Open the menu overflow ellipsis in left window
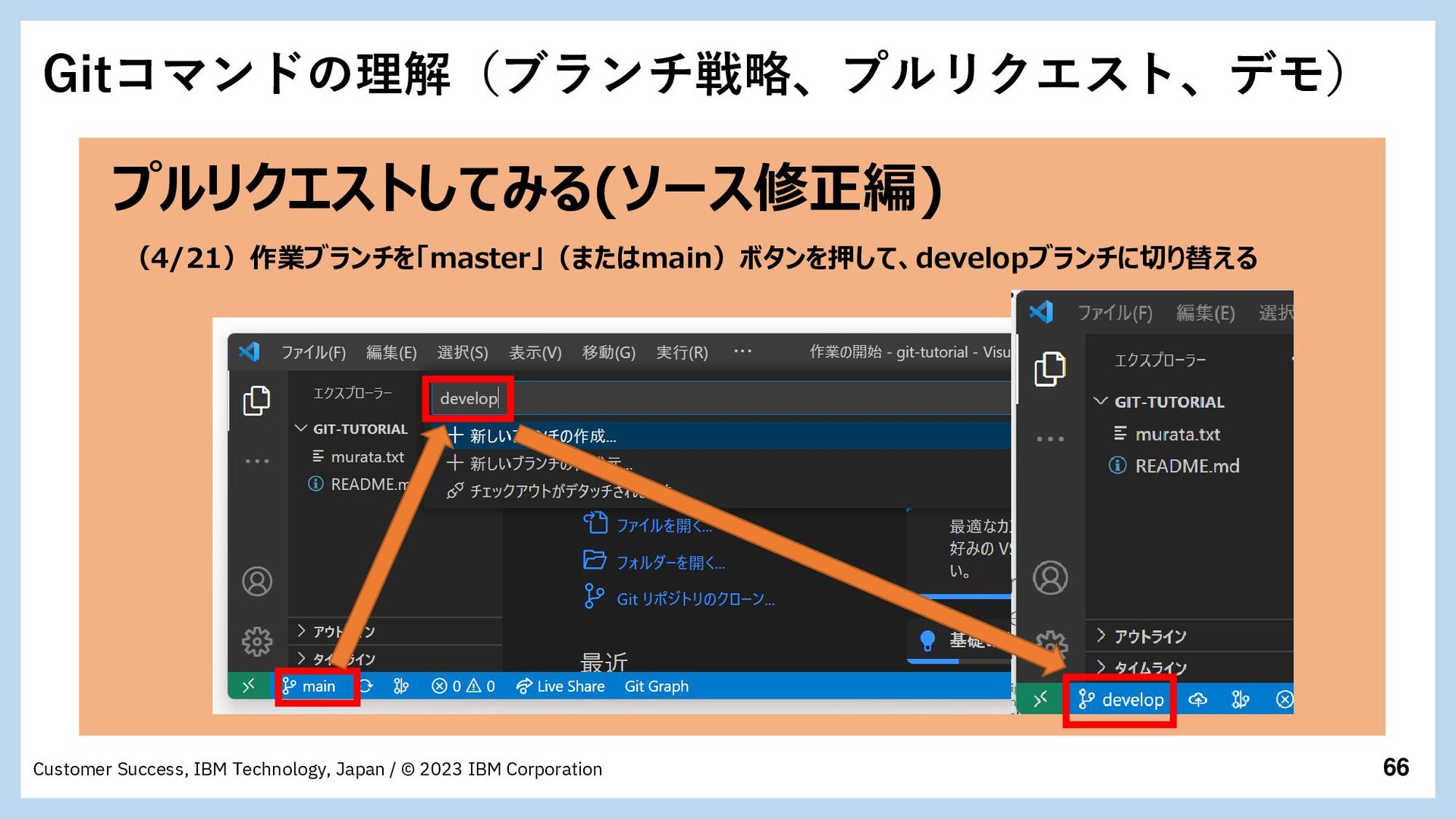1456x819 pixels. (742, 351)
